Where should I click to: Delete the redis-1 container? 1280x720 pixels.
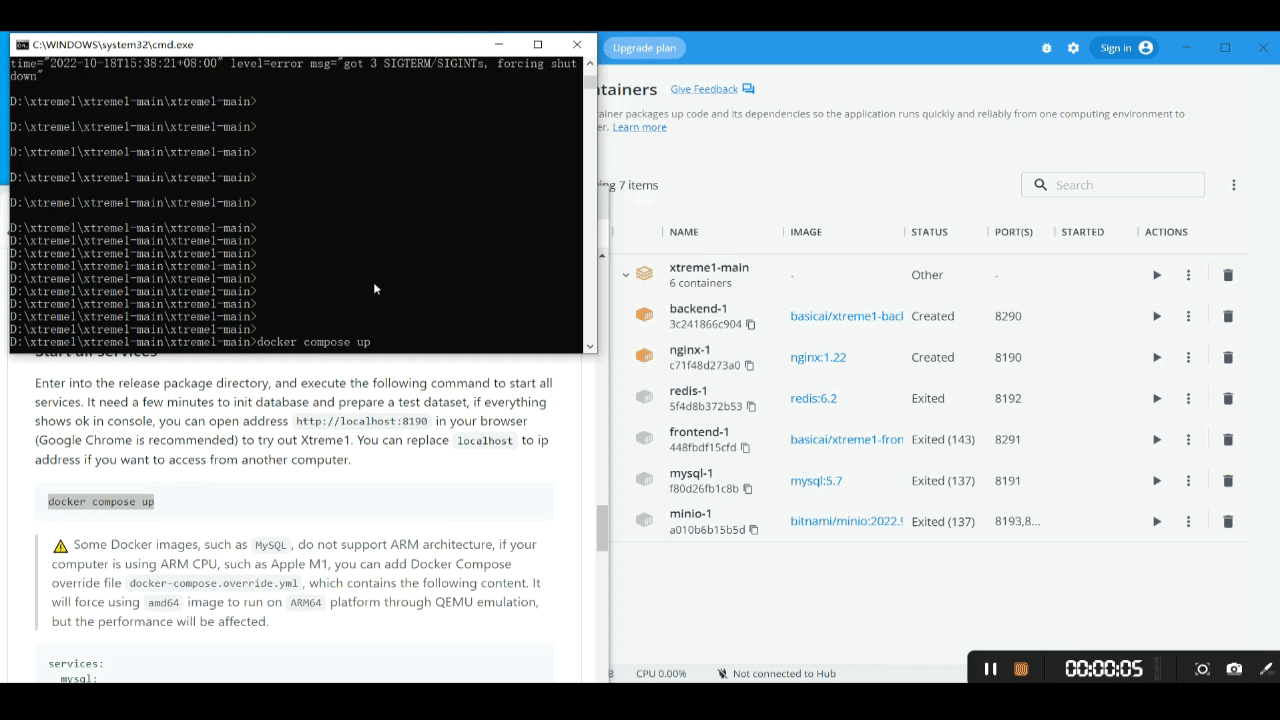pos(1228,398)
